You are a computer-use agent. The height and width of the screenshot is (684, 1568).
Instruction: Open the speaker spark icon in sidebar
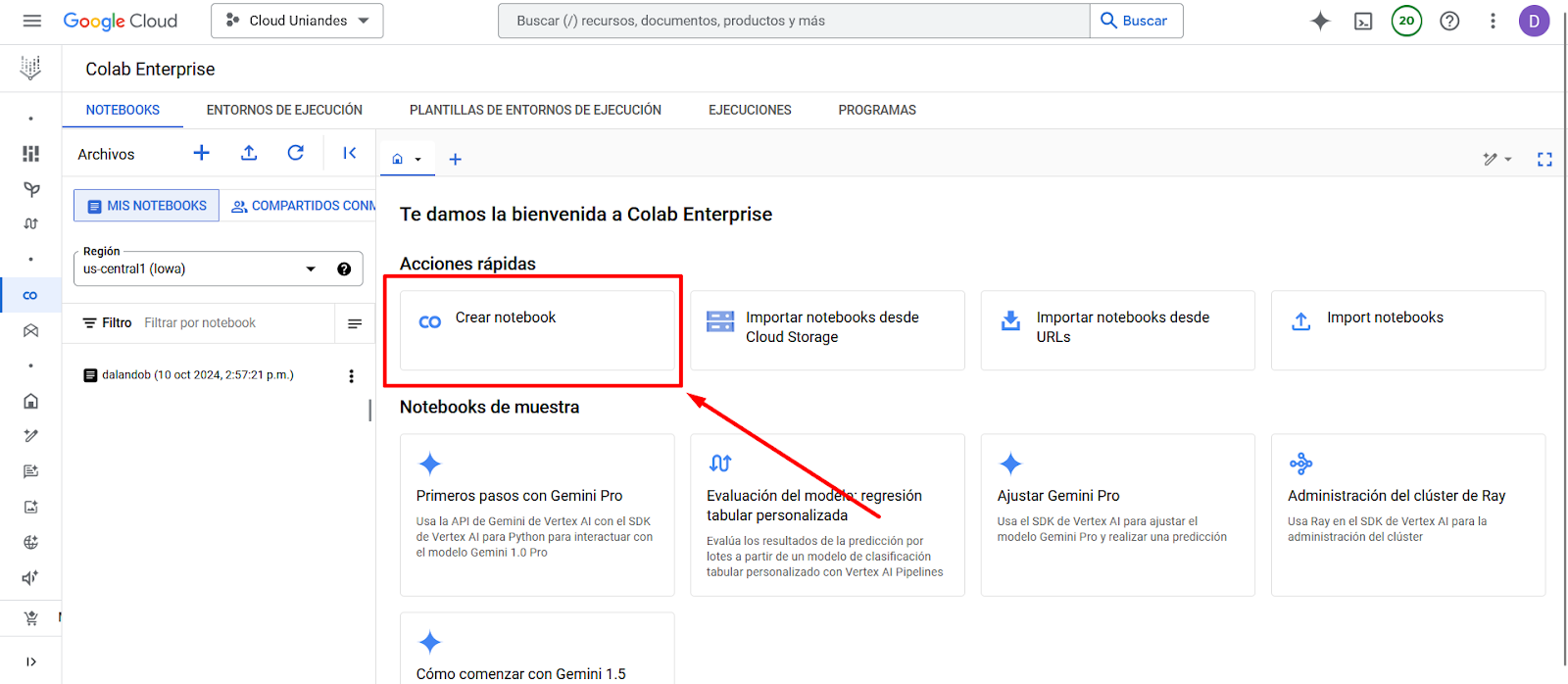tap(31, 577)
